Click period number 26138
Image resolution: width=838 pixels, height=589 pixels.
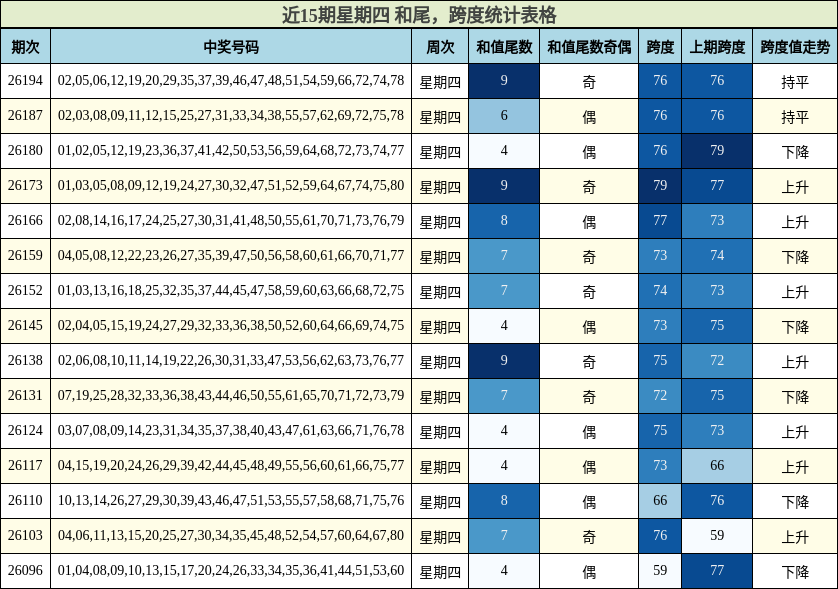[x=25, y=361]
